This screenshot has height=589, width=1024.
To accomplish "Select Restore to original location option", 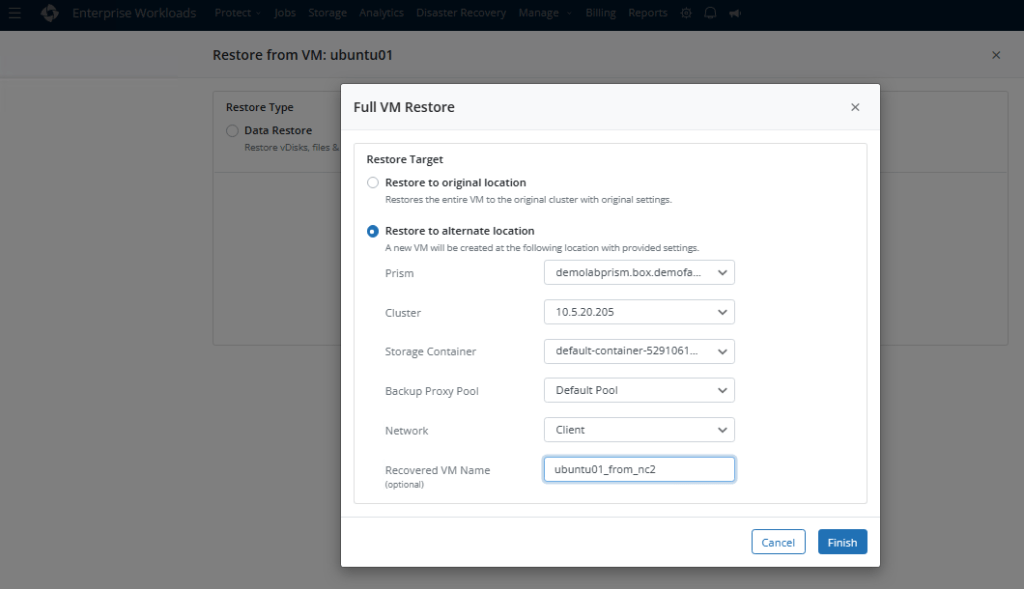I will coord(373,183).
